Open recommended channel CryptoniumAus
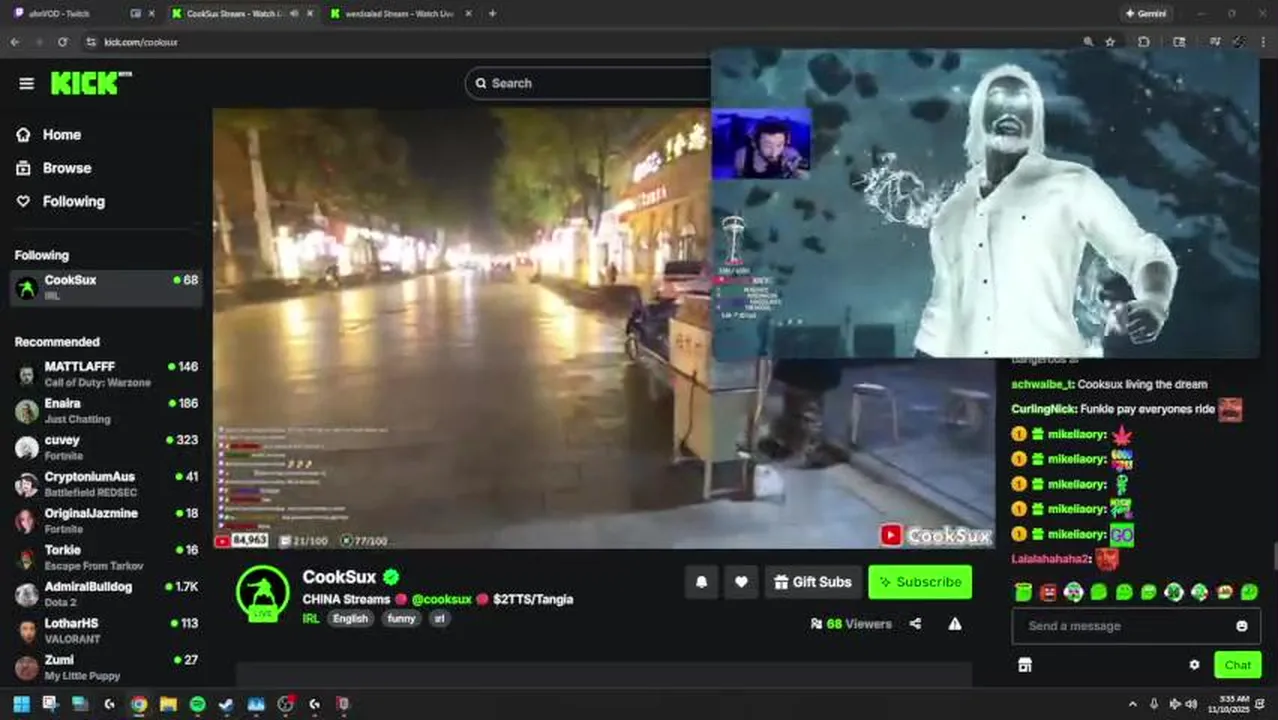The height and width of the screenshot is (720, 1278). tap(106, 484)
